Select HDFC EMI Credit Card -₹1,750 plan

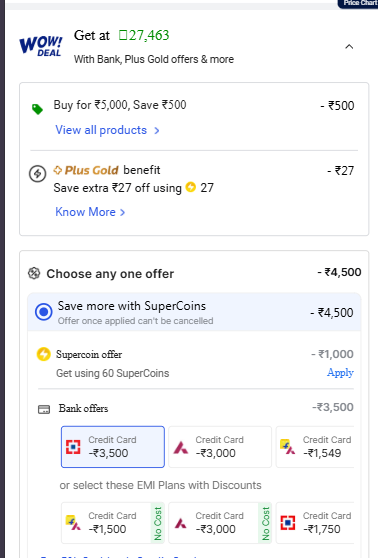tap(315, 523)
